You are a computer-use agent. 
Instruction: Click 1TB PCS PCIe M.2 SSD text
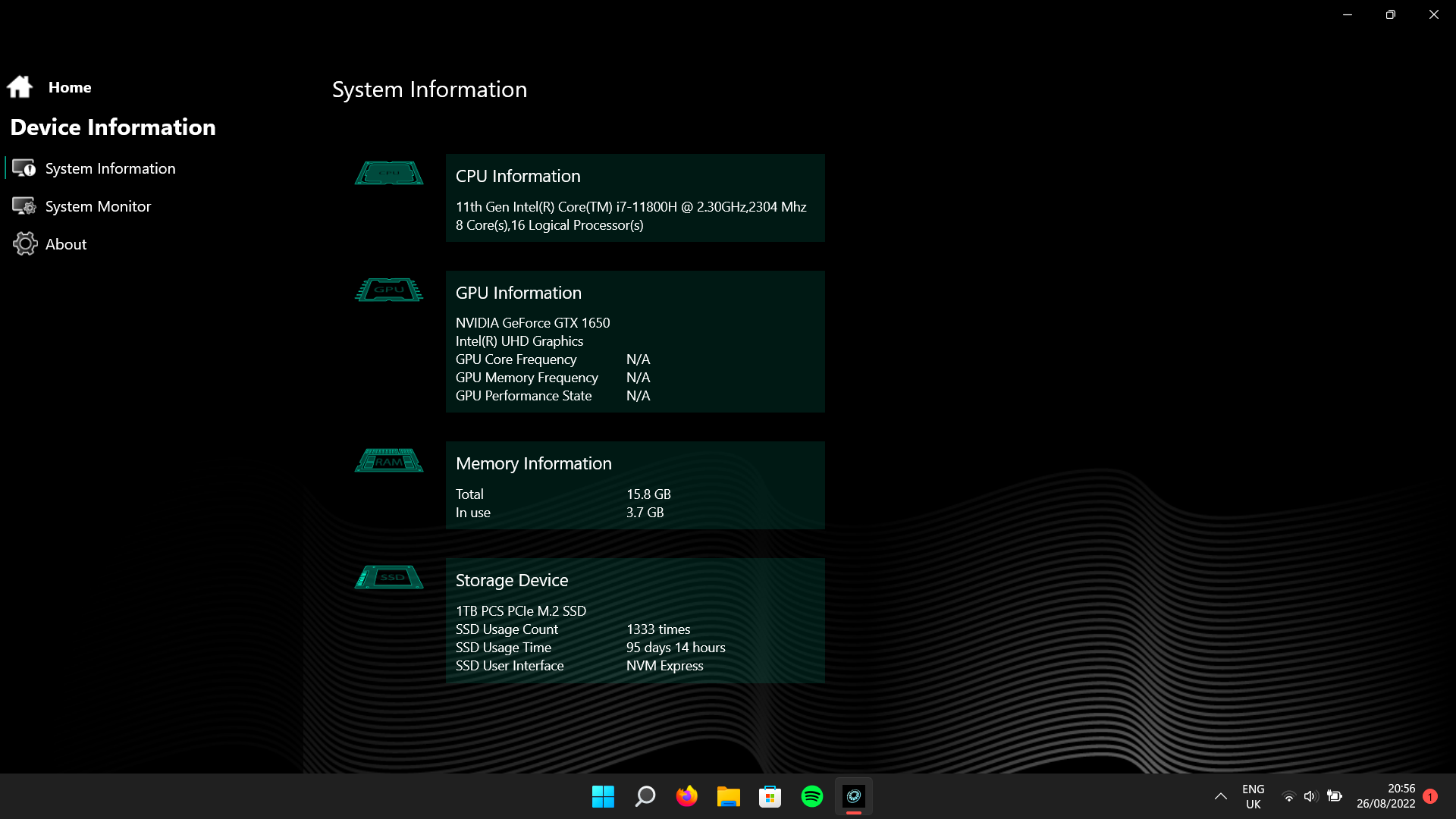[521, 611]
